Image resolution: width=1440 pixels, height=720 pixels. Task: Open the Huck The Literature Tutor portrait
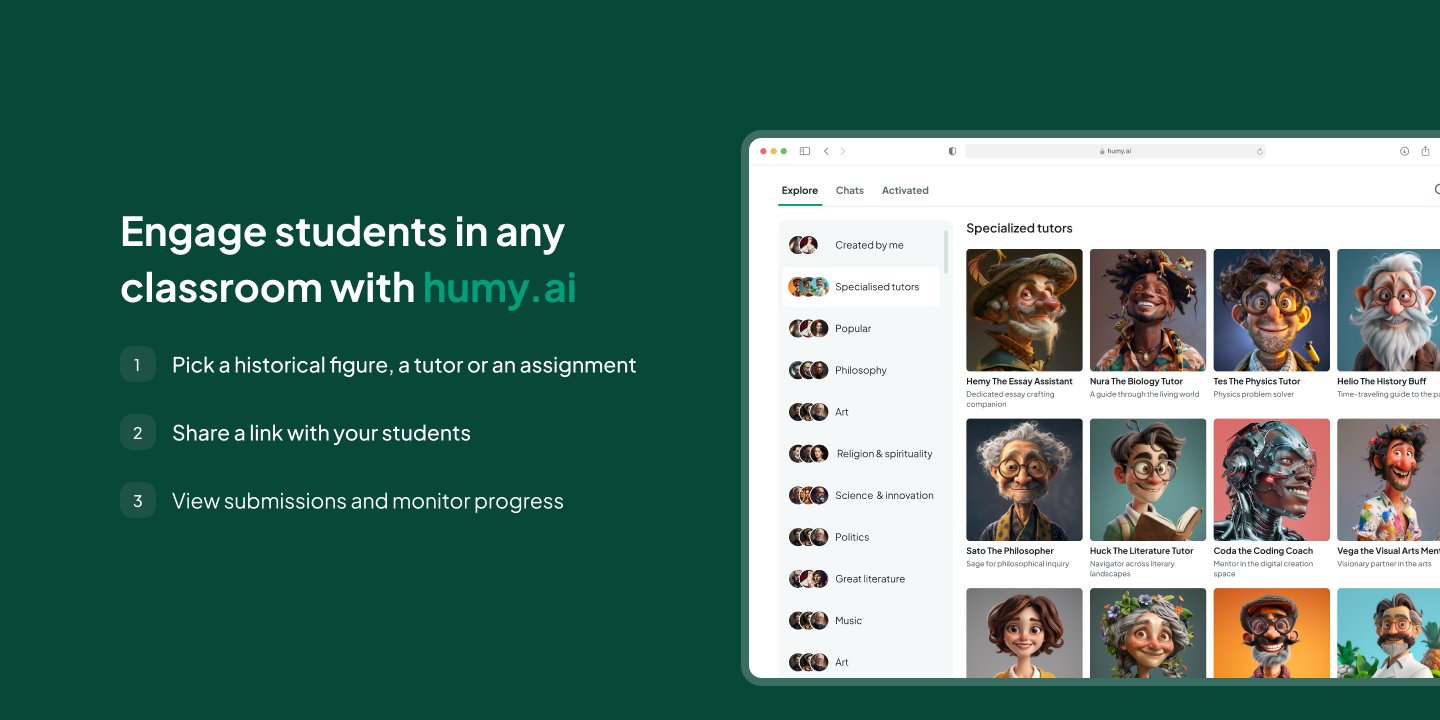coord(1148,480)
